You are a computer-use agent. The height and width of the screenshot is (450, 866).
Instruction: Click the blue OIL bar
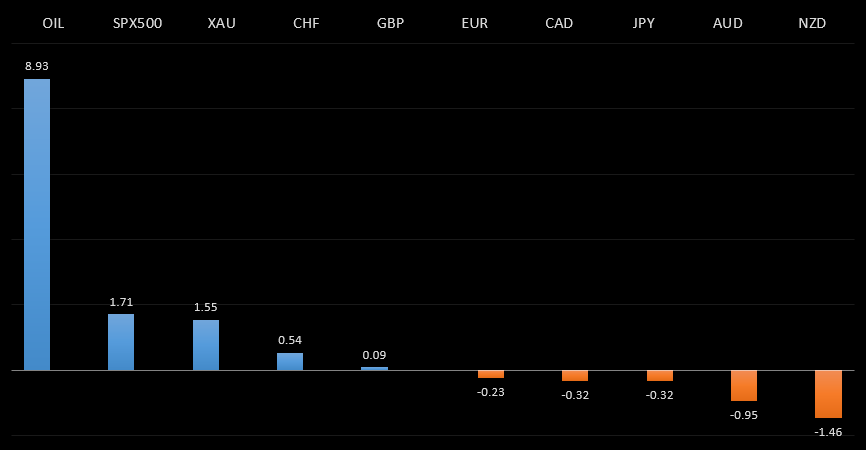point(37,225)
